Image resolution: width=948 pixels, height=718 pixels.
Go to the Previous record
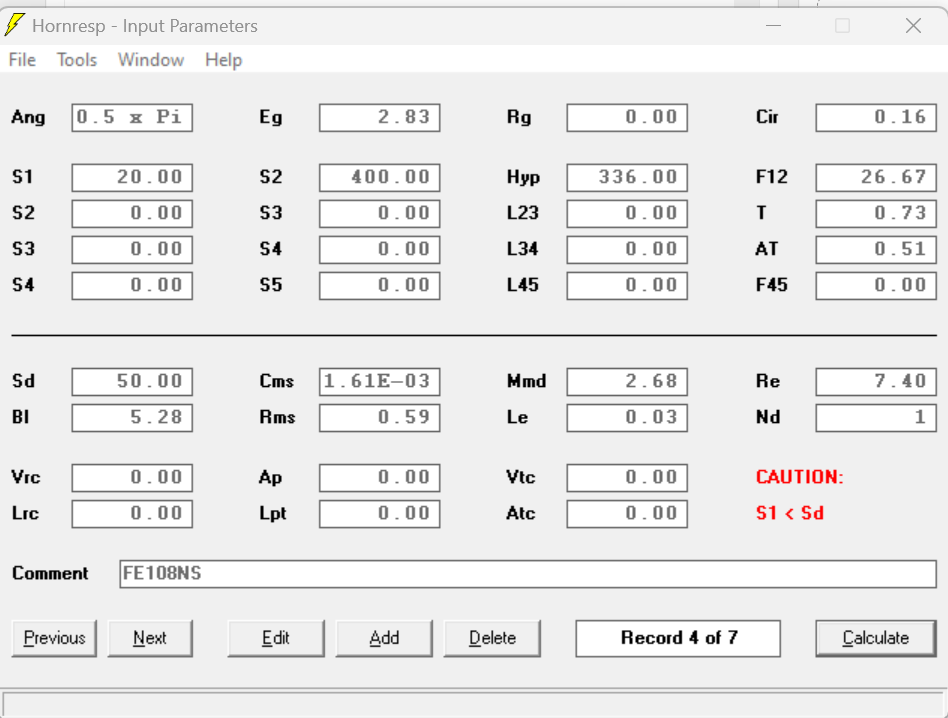click(x=54, y=638)
